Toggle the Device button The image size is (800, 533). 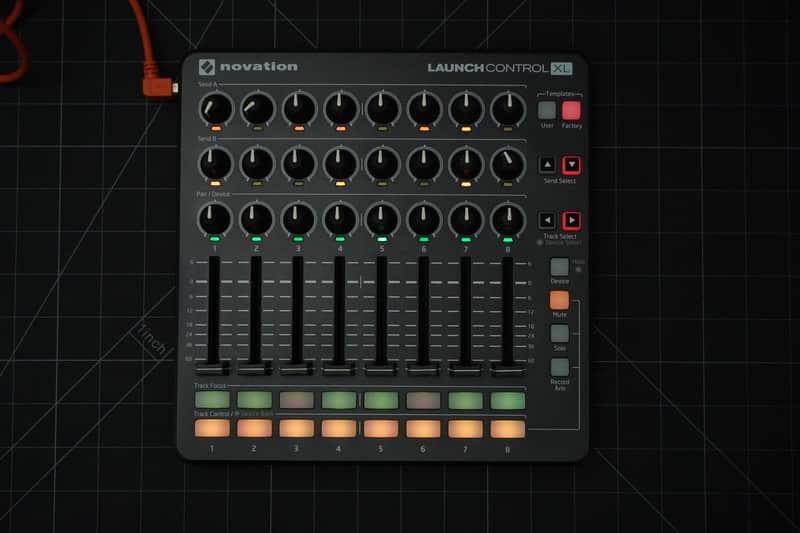pyautogui.click(x=559, y=267)
